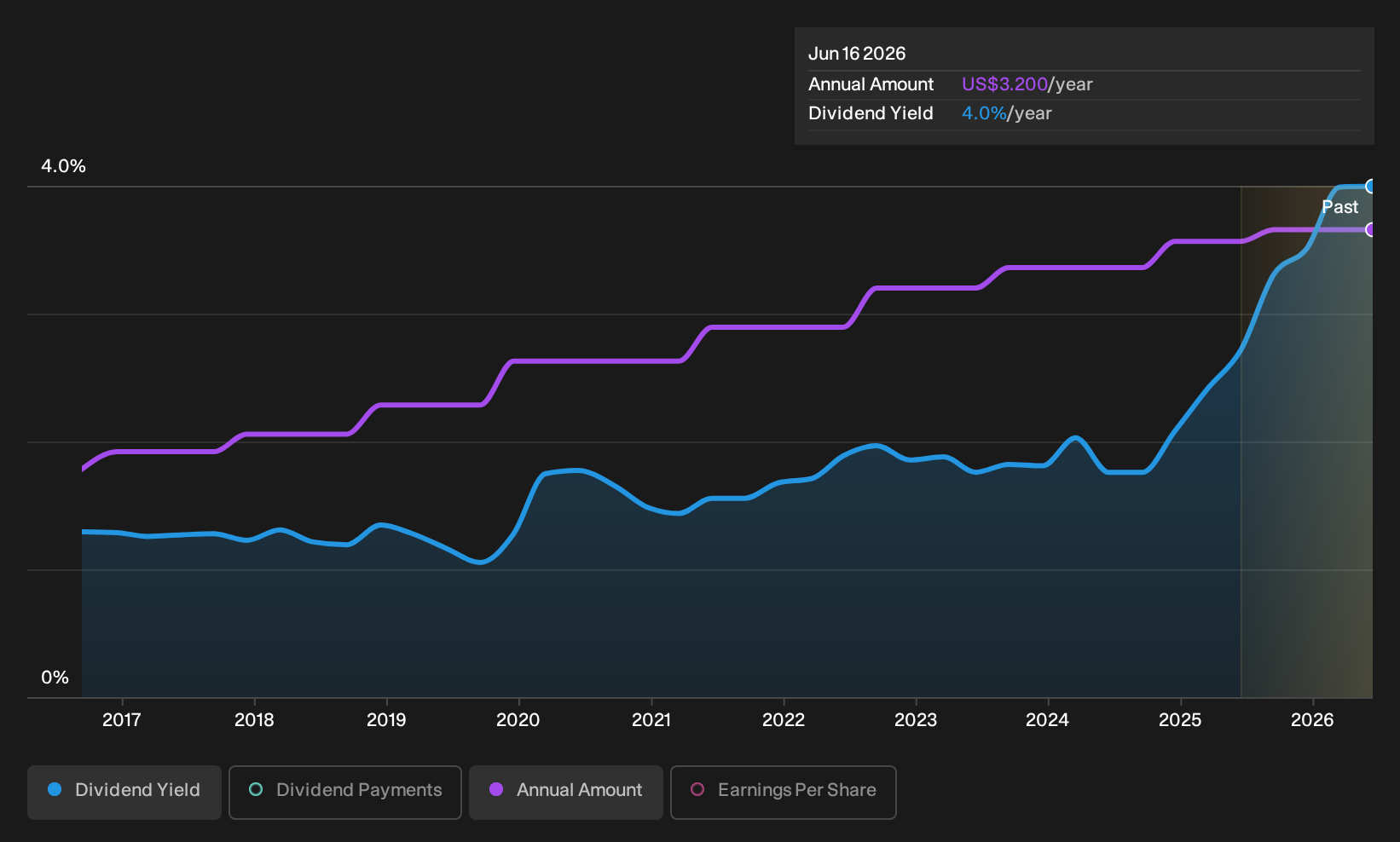Click the 4.0%/year tooltip value

pyautogui.click(x=1007, y=113)
